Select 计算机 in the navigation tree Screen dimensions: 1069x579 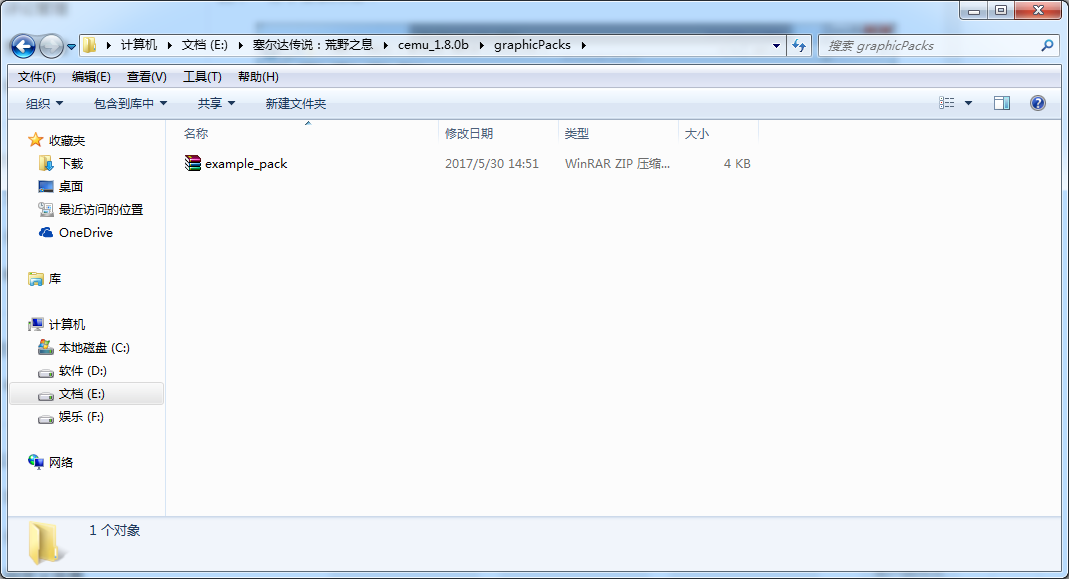pyautogui.click(x=67, y=325)
